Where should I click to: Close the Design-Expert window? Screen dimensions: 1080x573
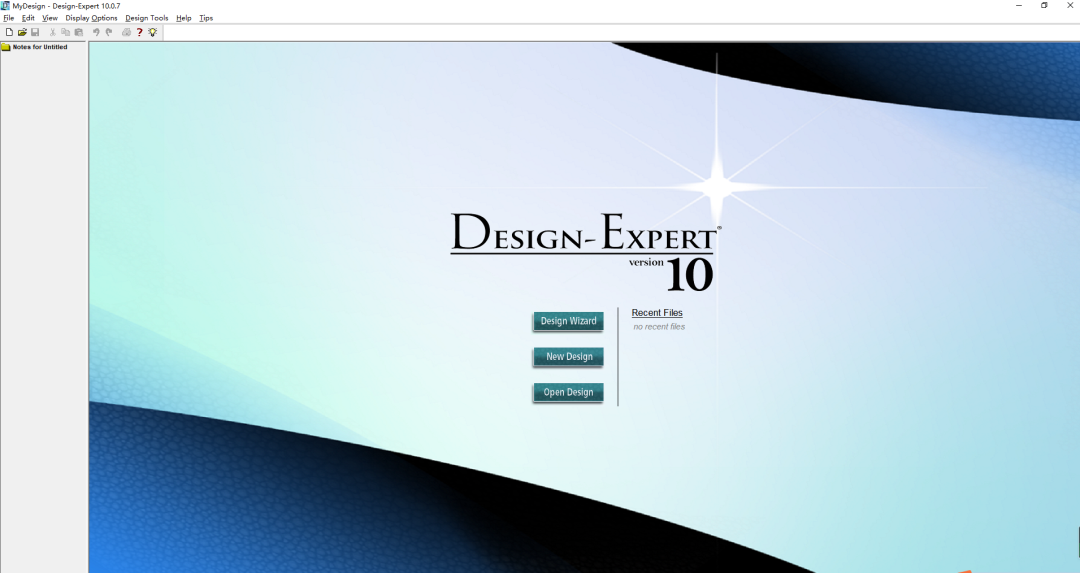[1070, 6]
